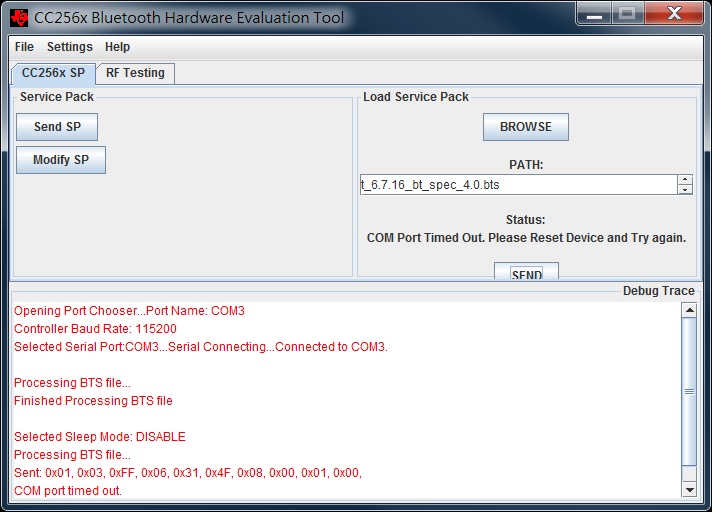Click the Debug Trace scroll down arrow
712x512 pixels.
(689, 489)
